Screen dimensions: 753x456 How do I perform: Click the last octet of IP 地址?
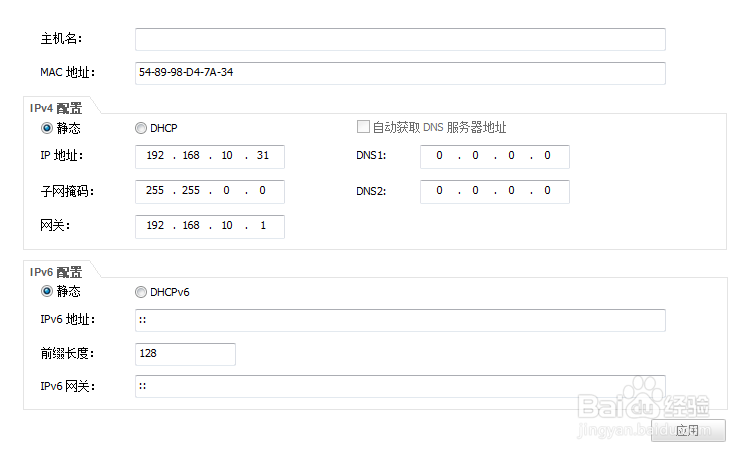pyautogui.click(x=263, y=156)
